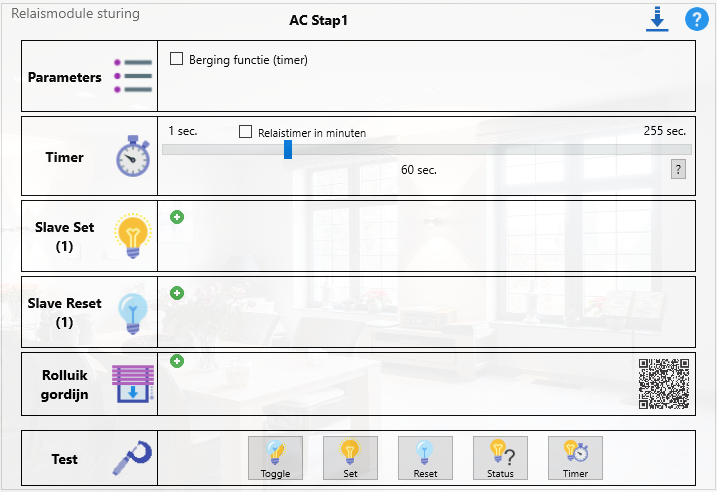The image size is (717, 492).
Task: Click the Parameters list icon
Action: [x=133, y=75]
